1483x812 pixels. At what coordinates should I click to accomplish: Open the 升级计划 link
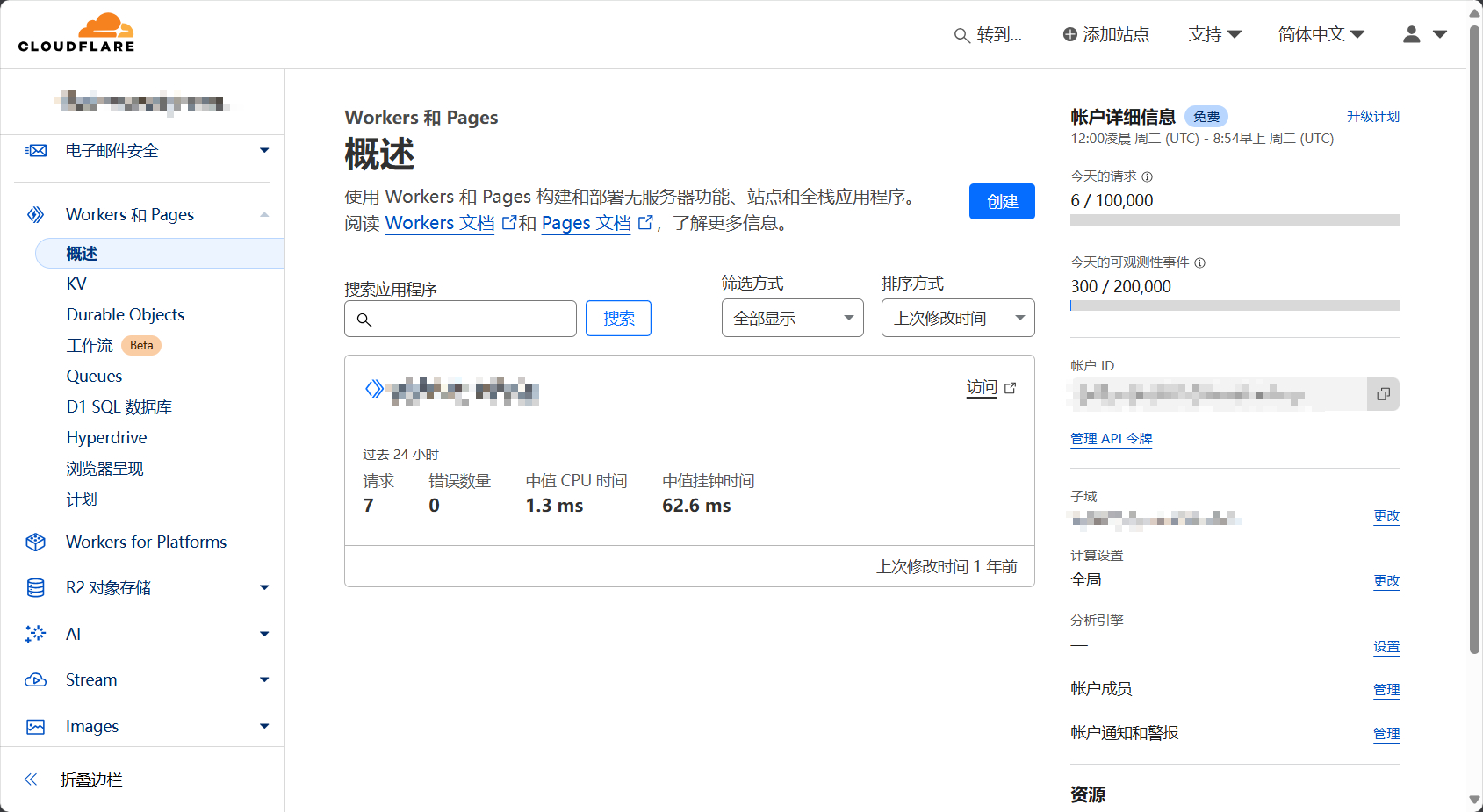pos(1372,116)
